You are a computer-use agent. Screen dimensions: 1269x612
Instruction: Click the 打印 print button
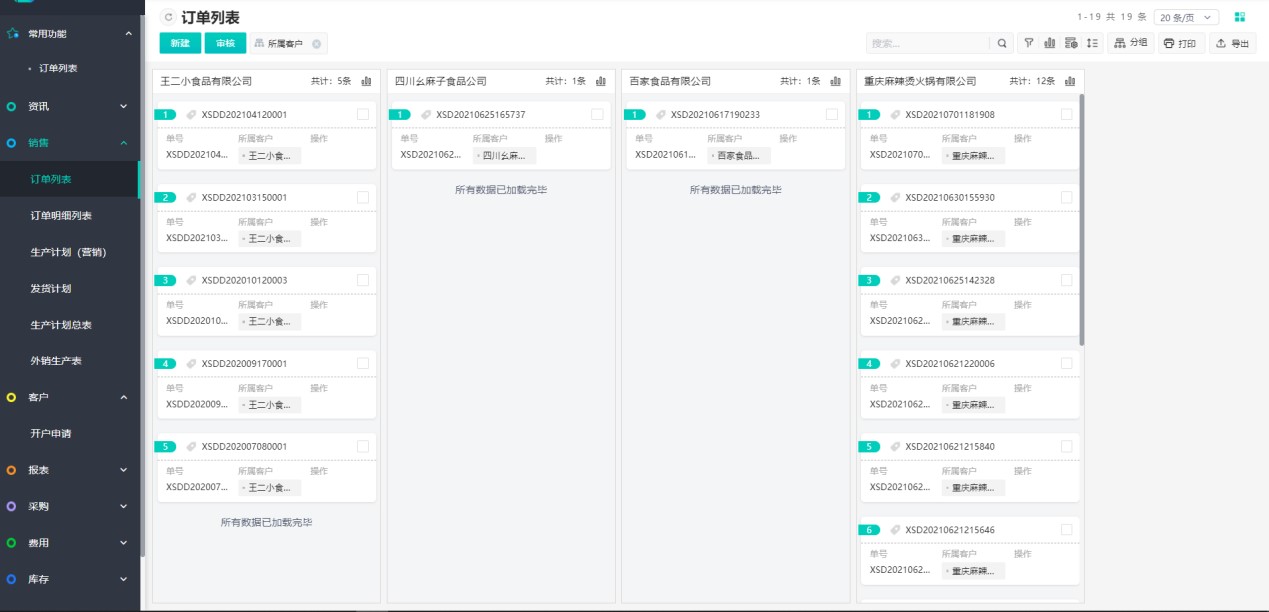click(1180, 44)
